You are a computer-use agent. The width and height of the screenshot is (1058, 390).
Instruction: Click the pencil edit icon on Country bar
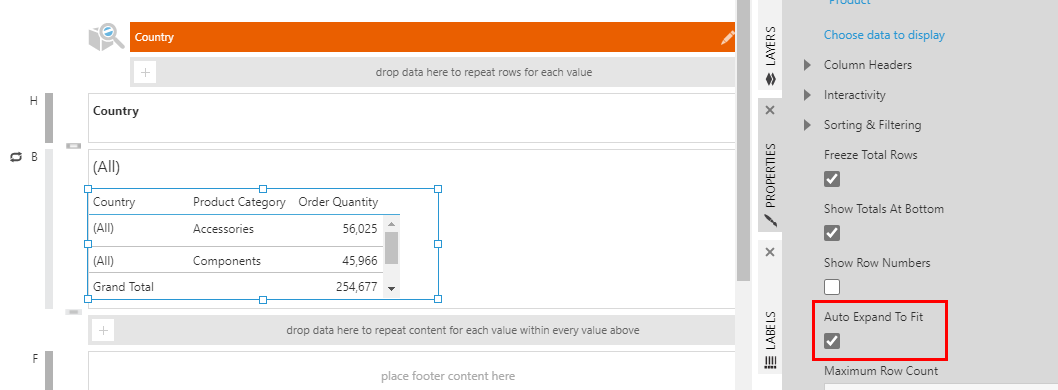coord(727,37)
